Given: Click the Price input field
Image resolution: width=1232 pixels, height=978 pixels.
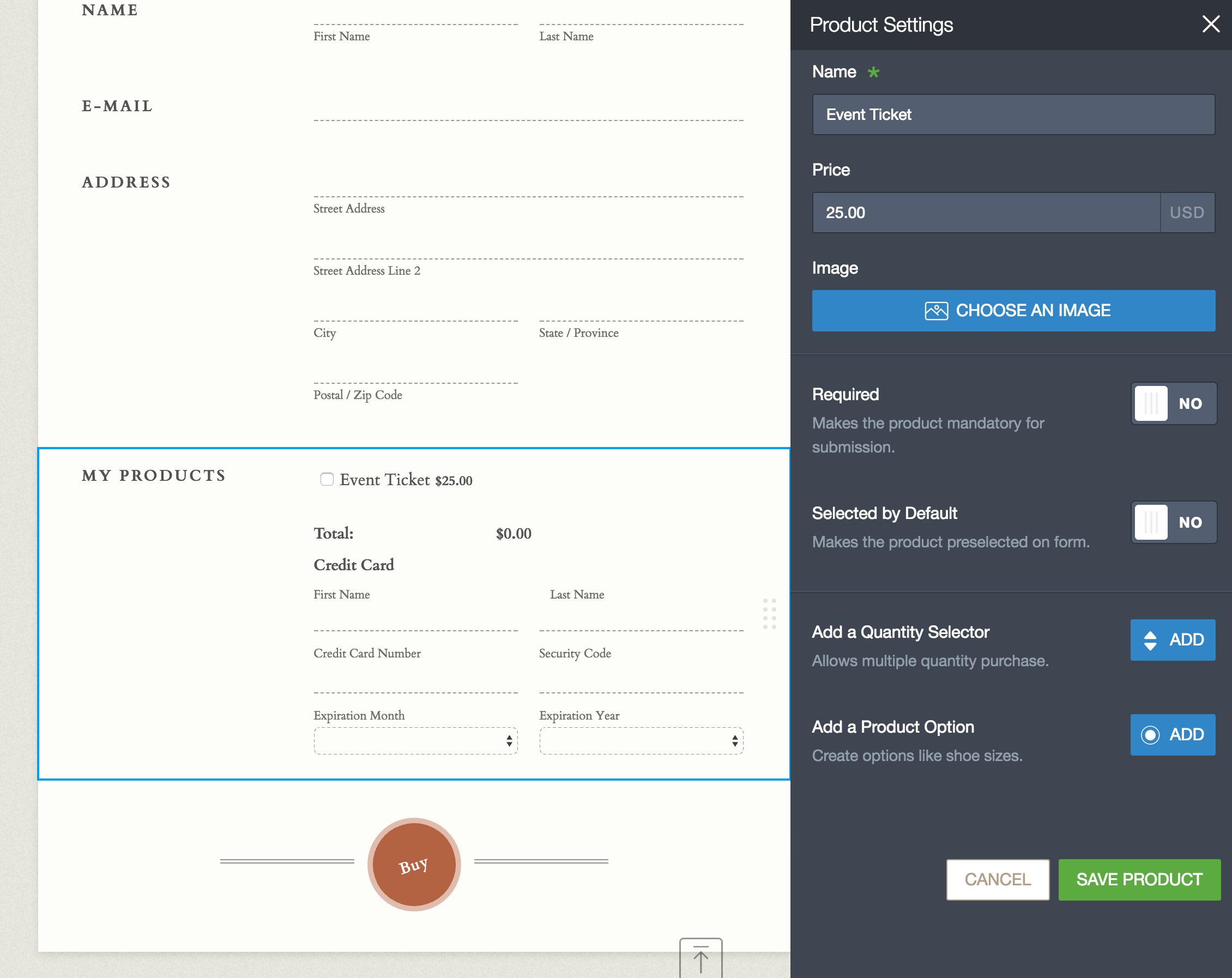Looking at the screenshot, I should 986,213.
